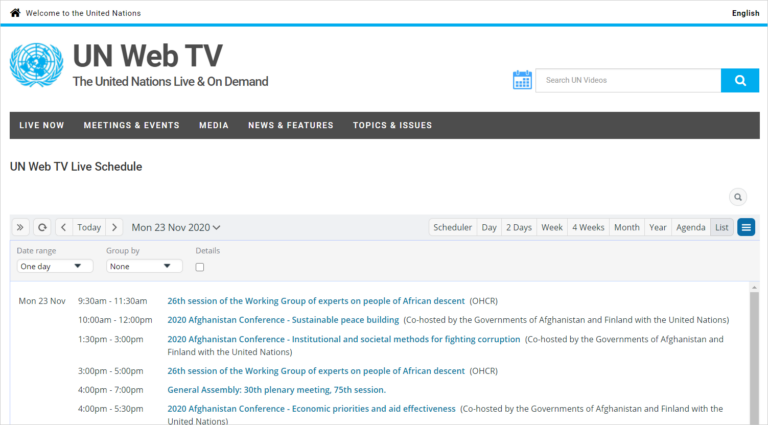The height and width of the screenshot is (425, 768).
Task: Open the News & Features menu
Action: [290, 125]
